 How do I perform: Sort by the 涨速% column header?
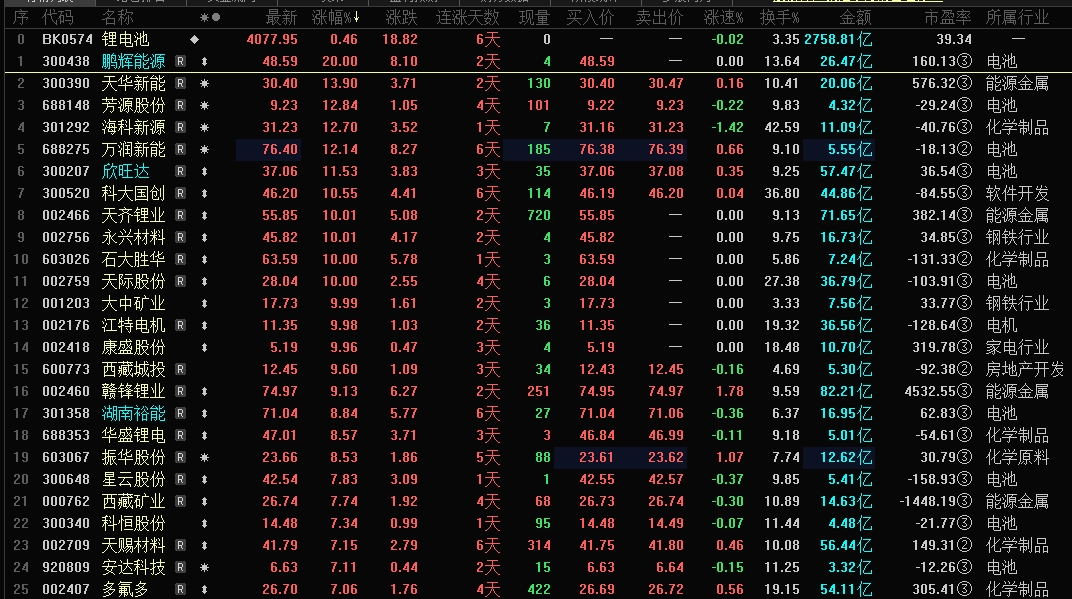point(724,17)
